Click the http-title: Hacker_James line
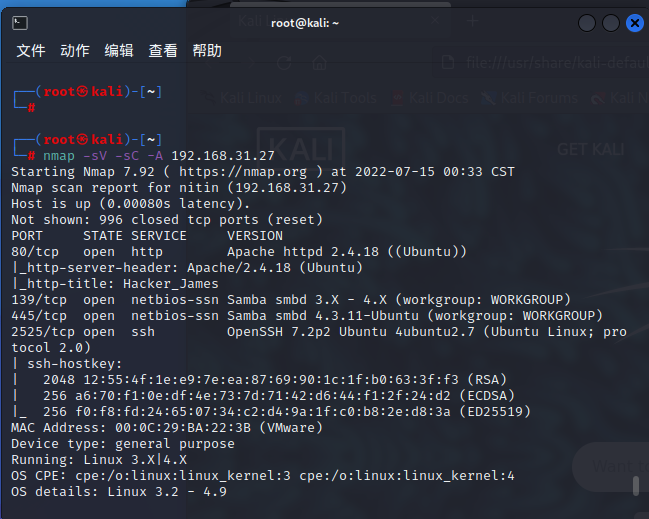This screenshot has width=649, height=519. (115, 284)
